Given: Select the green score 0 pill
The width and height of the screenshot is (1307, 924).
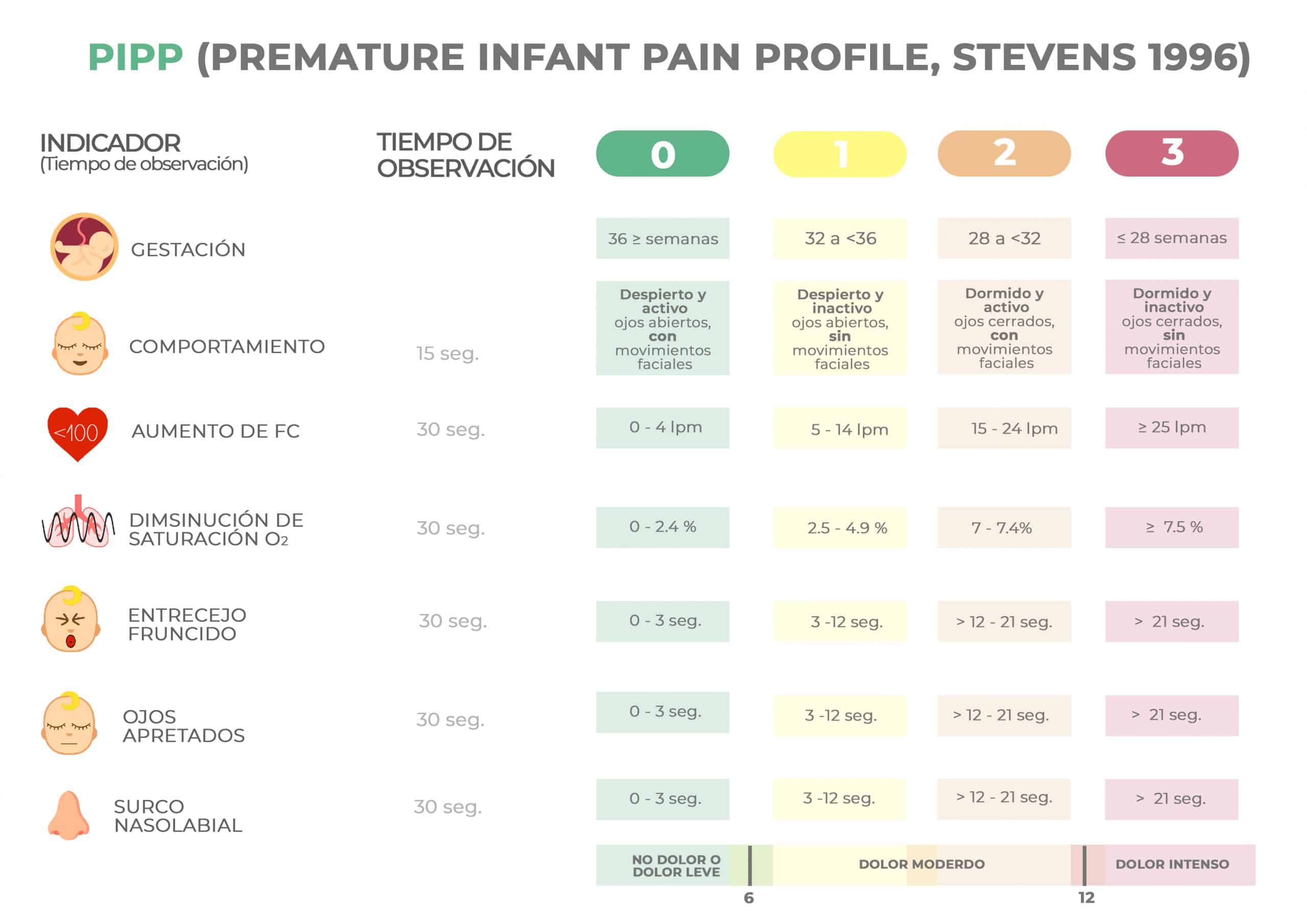Looking at the screenshot, I should tap(662, 154).
